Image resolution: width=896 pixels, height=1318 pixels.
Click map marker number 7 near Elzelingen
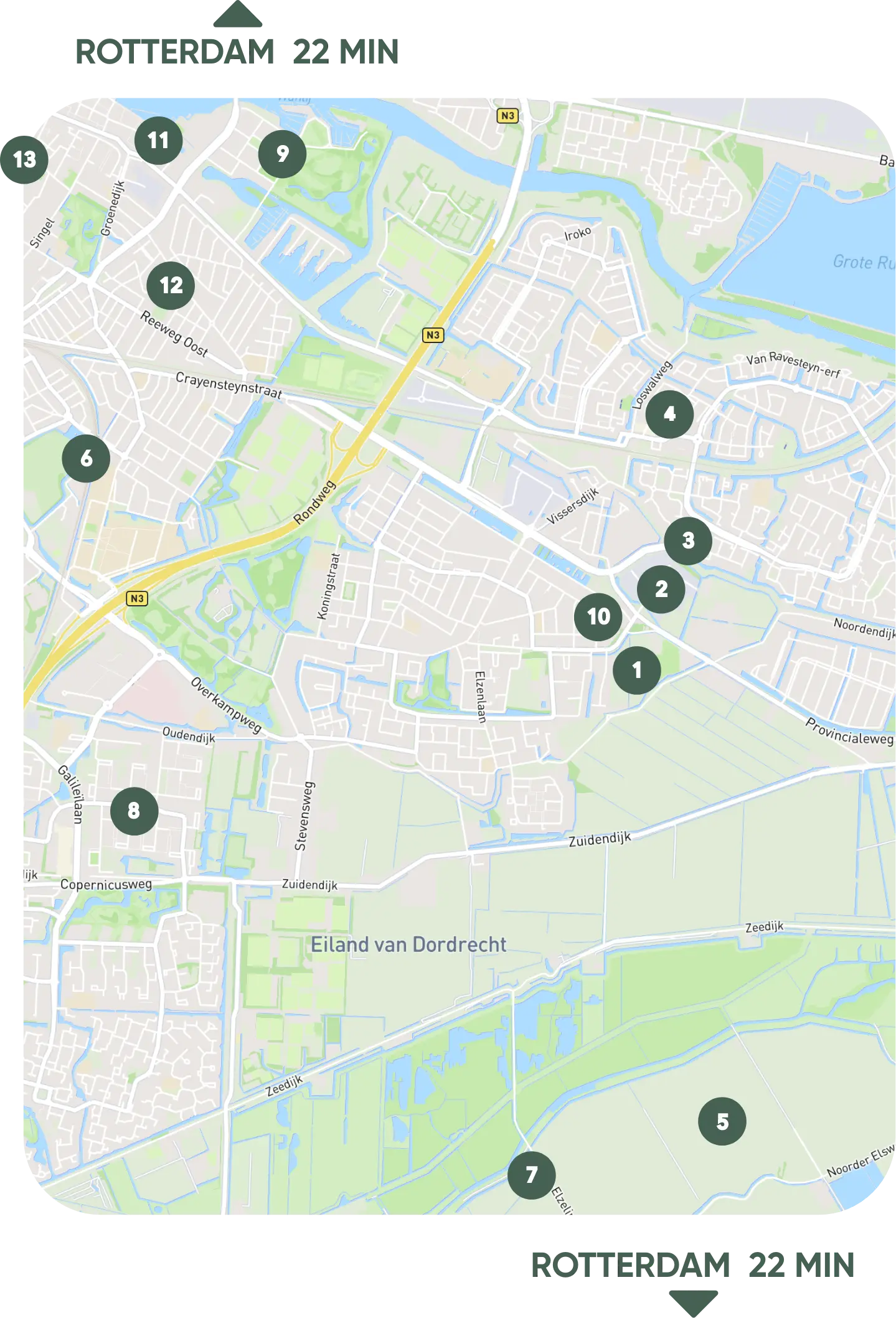531,1175
